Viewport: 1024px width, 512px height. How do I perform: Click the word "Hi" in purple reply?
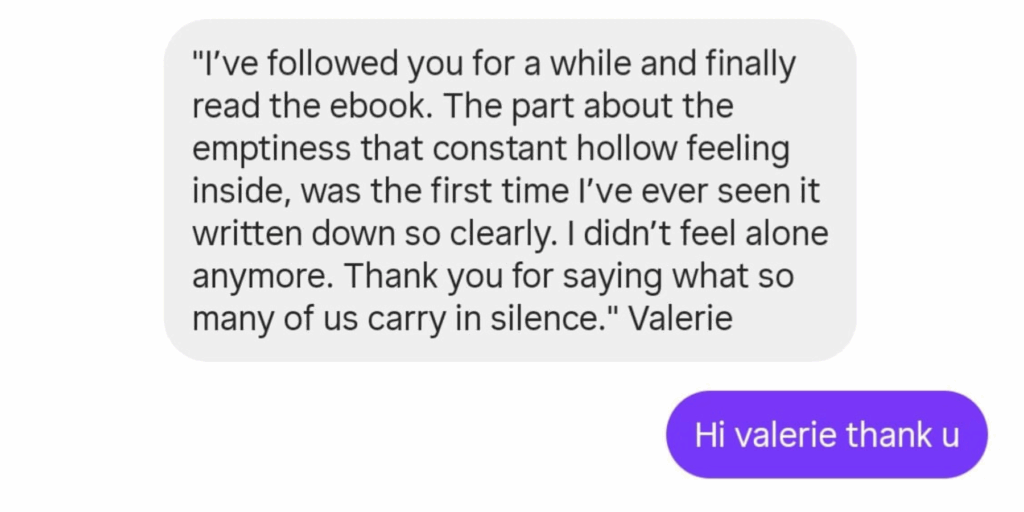(709, 435)
